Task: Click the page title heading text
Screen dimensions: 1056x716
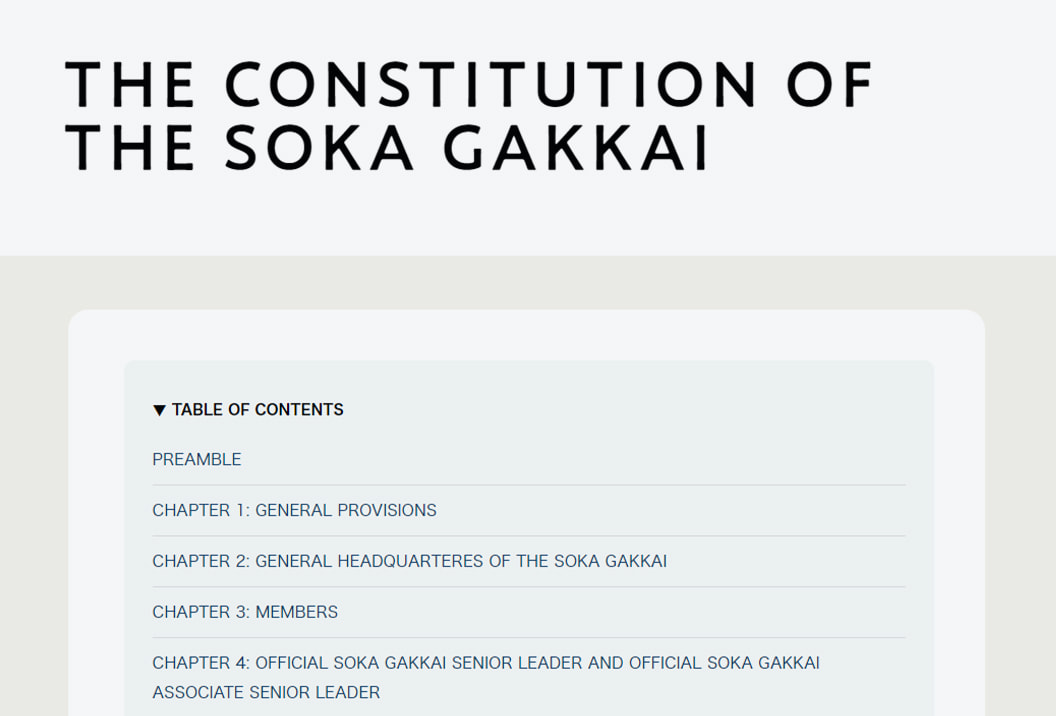Action: pos(468,114)
